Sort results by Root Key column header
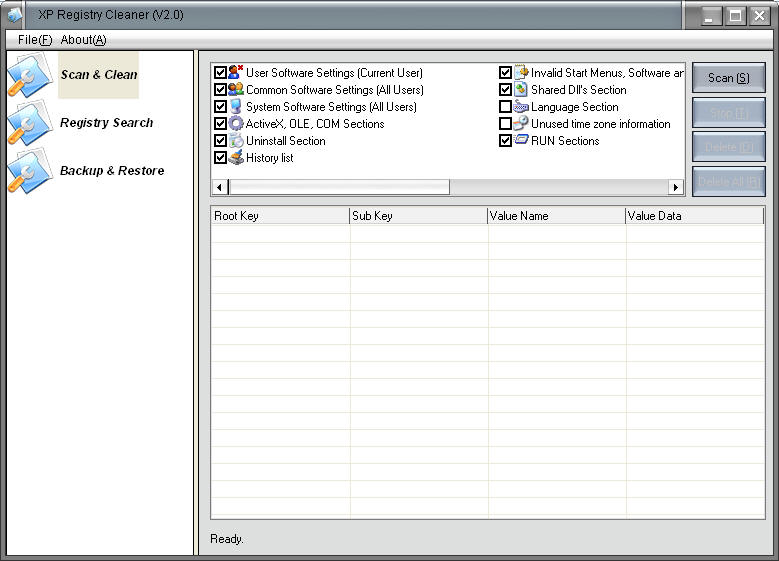This screenshot has width=779, height=561. pos(279,216)
